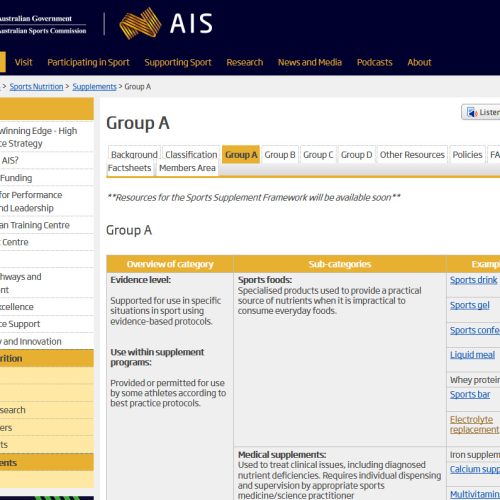
Task: Click the Sports foods: heading text
Action: tap(265, 280)
